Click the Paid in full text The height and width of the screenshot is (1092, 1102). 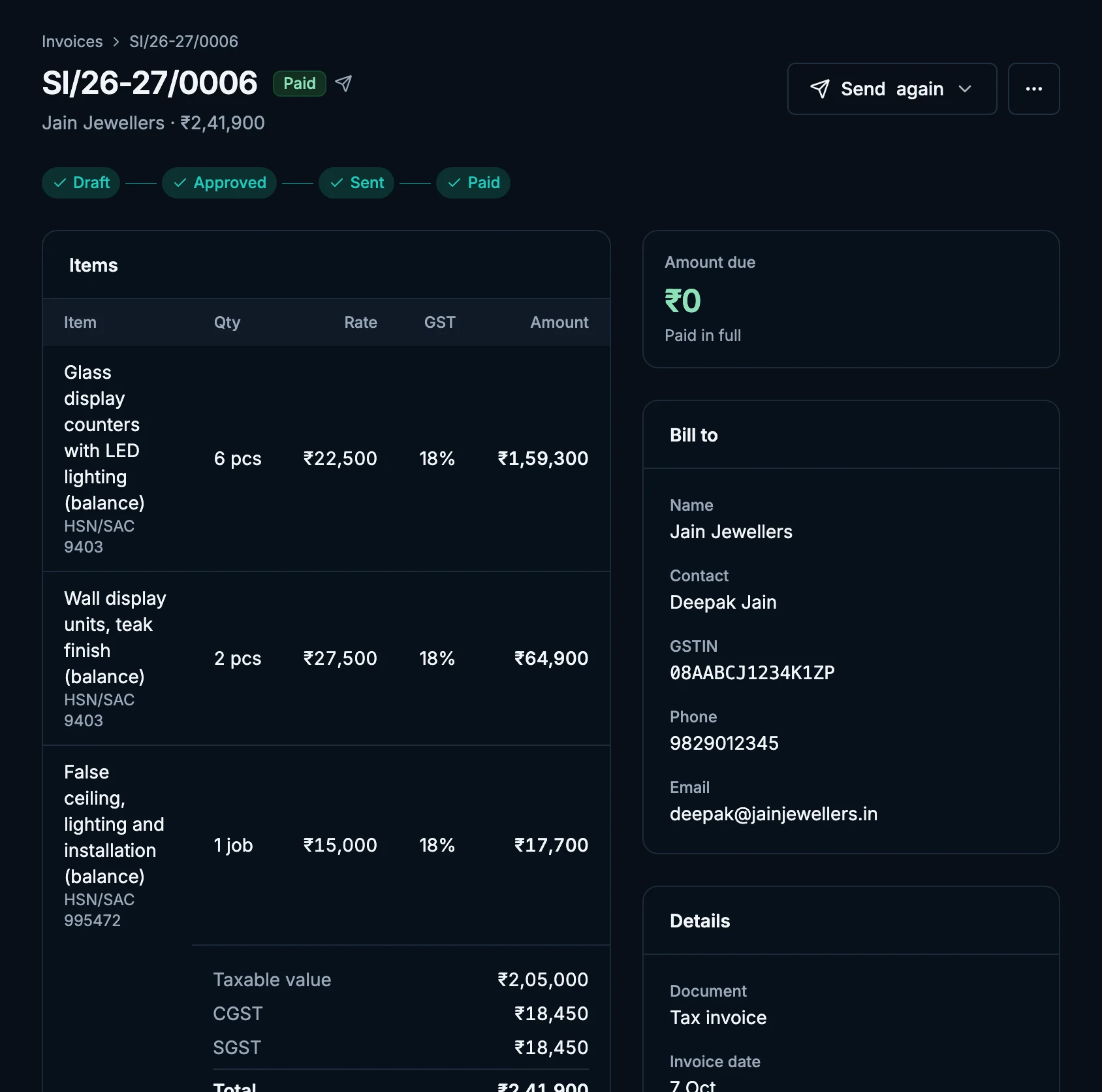pyautogui.click(x=703, y=336)
